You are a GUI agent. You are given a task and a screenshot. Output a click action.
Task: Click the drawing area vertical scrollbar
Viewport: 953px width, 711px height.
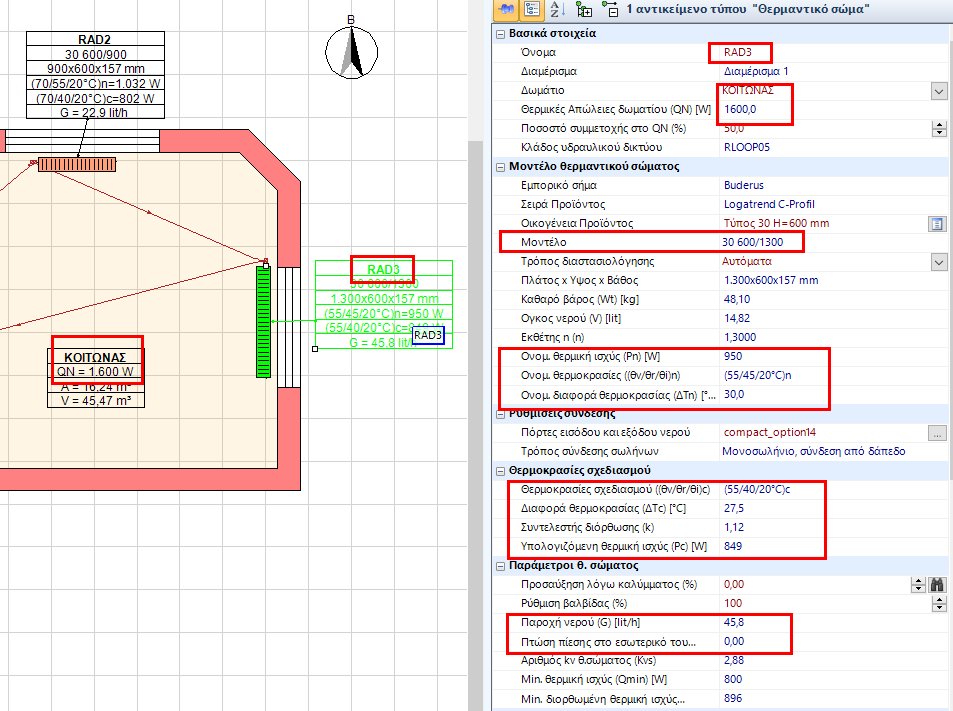coord(475,425)
